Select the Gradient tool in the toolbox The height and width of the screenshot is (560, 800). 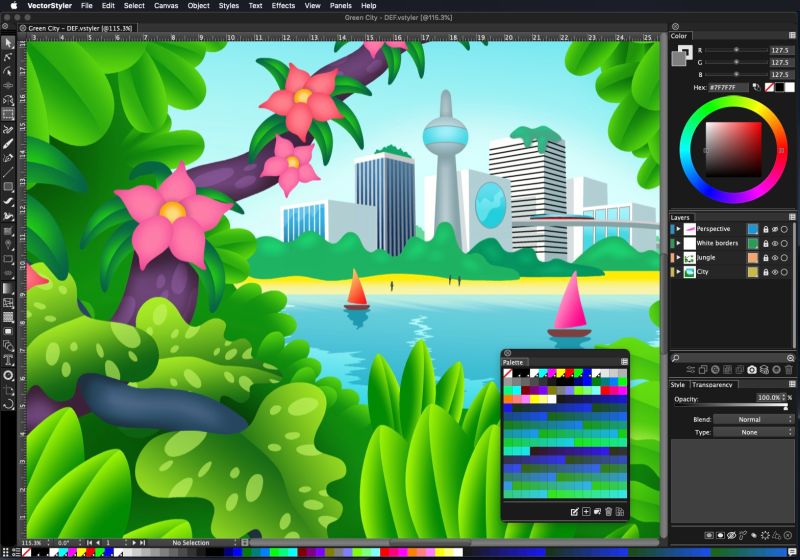(x=8, y=288)
